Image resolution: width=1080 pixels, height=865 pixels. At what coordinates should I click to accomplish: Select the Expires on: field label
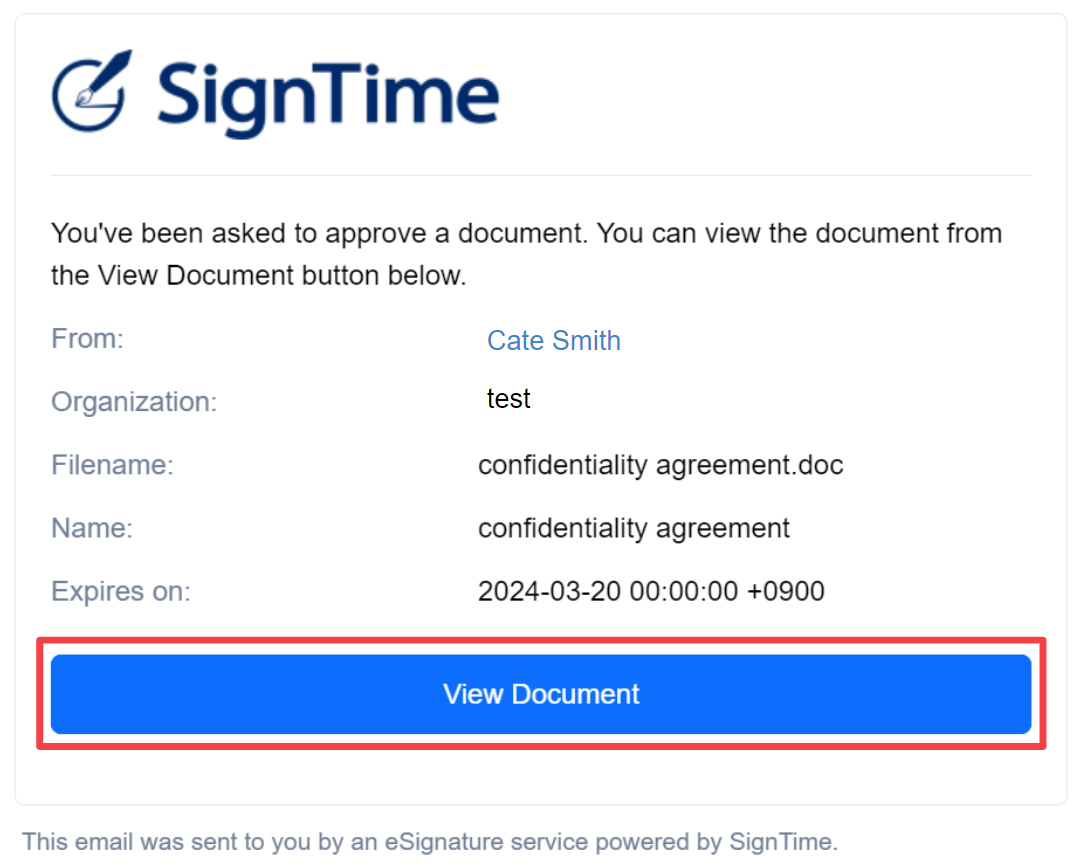(x=121, y=592)
